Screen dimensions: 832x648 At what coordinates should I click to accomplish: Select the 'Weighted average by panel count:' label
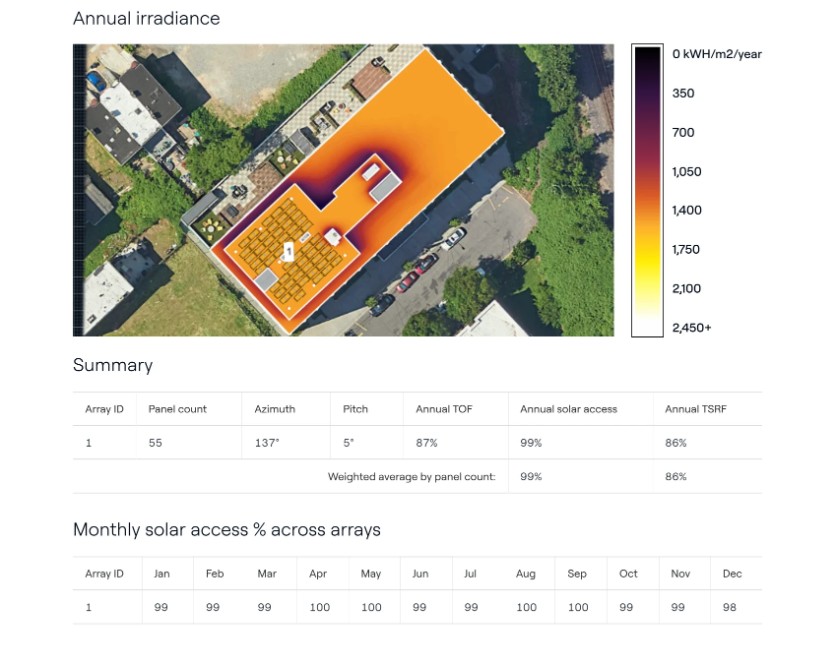(411, 477)
